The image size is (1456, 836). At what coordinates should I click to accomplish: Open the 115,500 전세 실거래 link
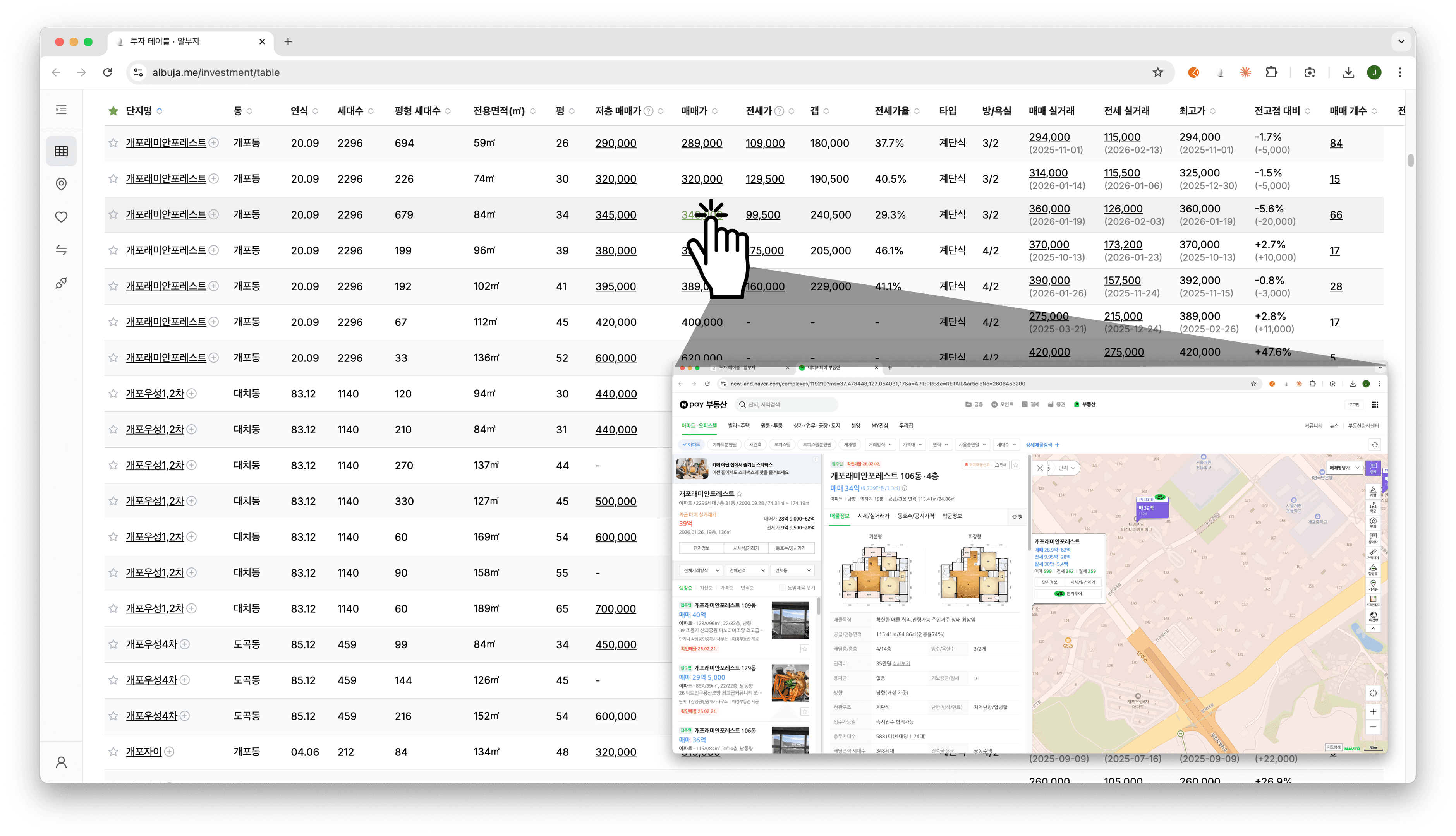coord(1122,173)
